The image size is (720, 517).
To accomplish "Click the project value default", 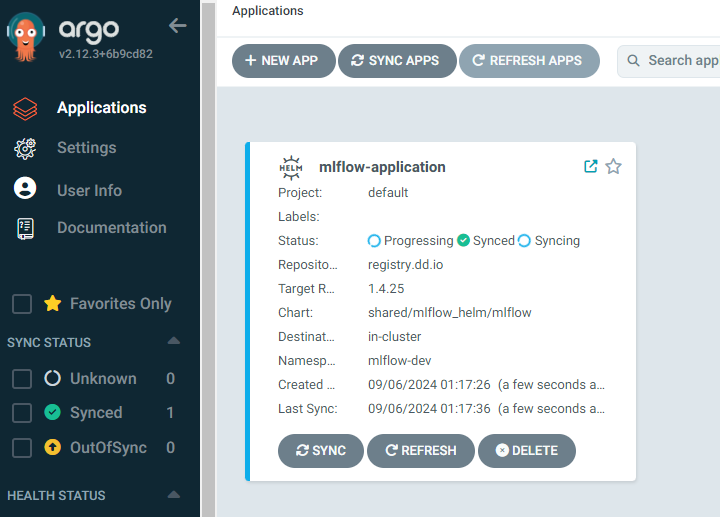I will click(x=388, y=192).
